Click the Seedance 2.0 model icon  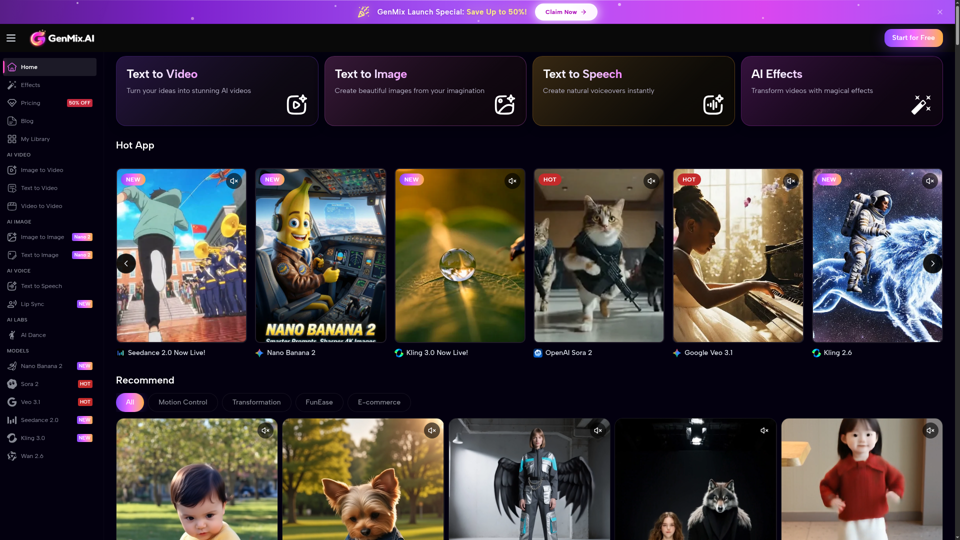(x=12, y=420)
